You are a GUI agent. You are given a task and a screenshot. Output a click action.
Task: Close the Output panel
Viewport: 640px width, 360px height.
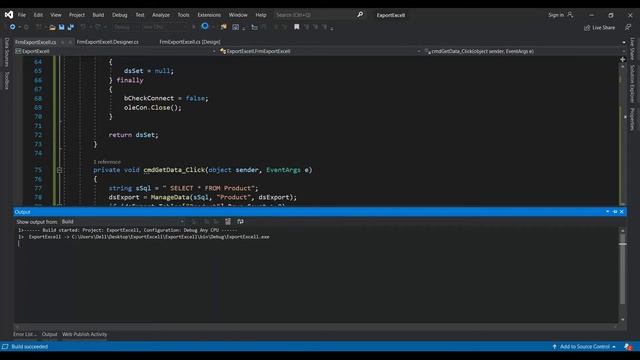(x=622, y=212)
